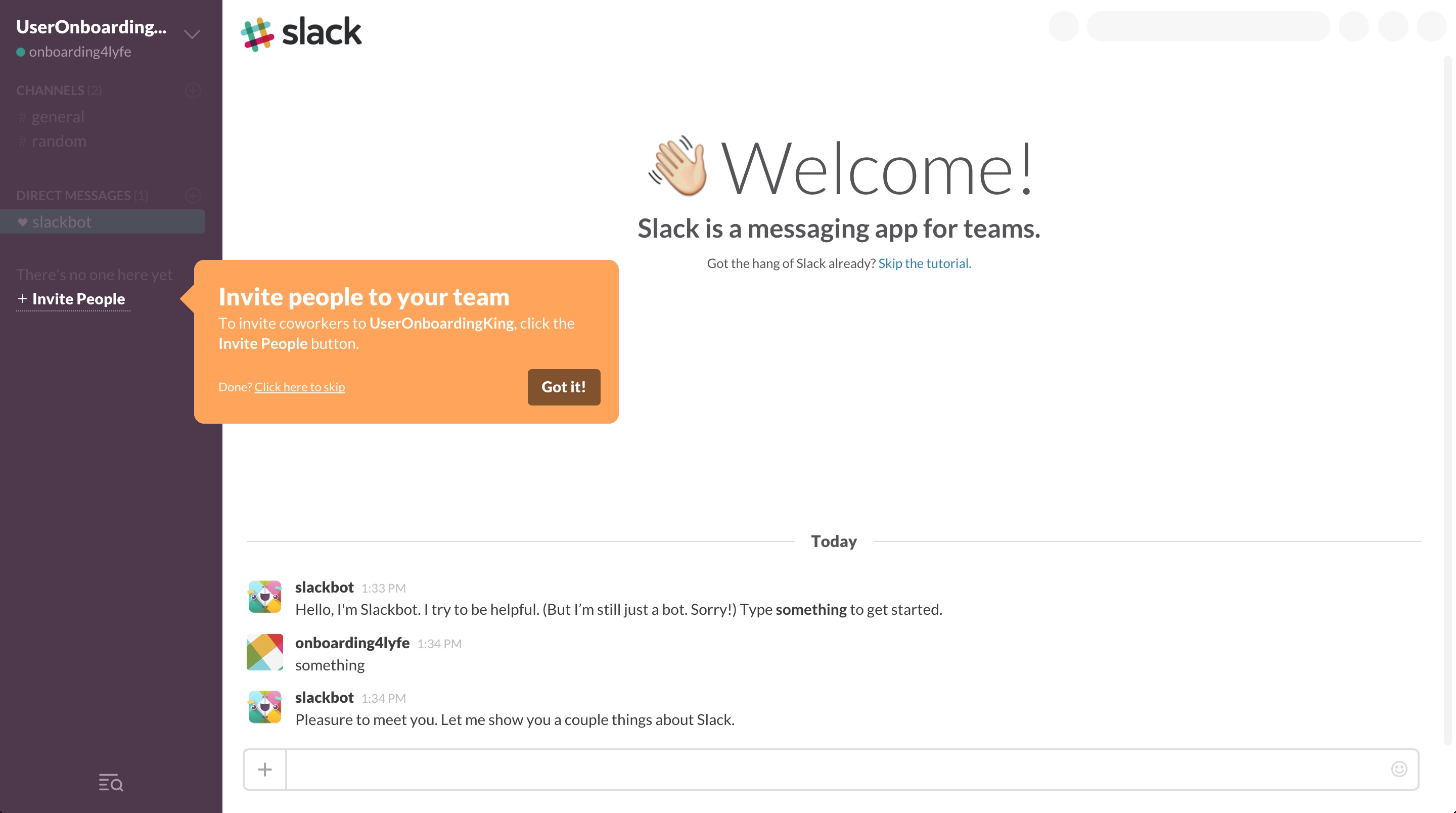Click the 1:33 PM message timestamp
This screenshot has height=813, width=1456.
[384, 589]
